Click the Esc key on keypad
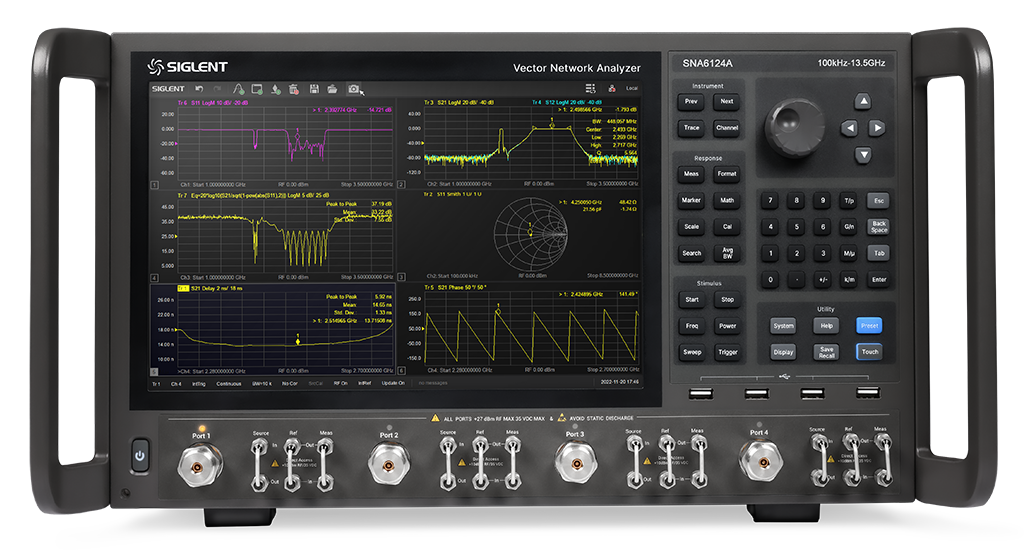The height and width of the screenshot is (559, 1024). point(879,200)
